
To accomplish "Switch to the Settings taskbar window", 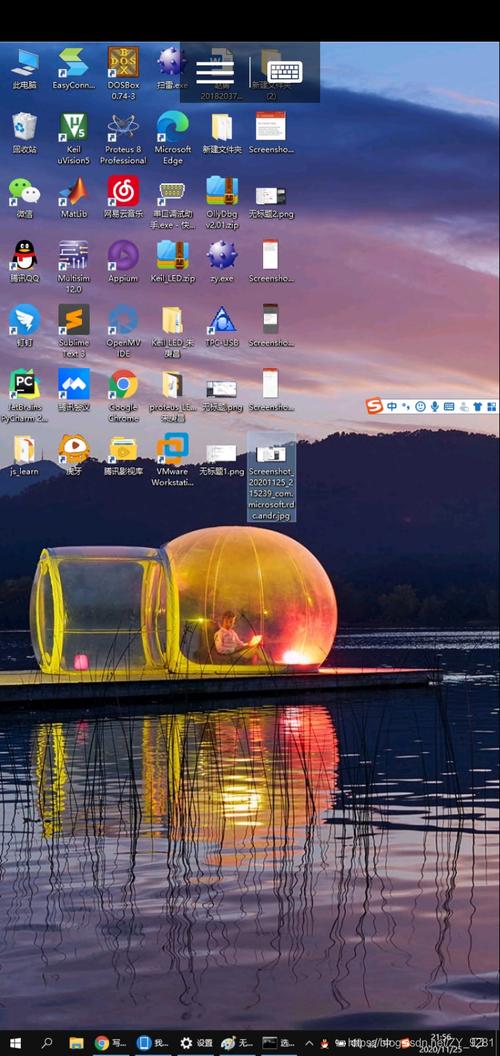I will [196, 1043].
